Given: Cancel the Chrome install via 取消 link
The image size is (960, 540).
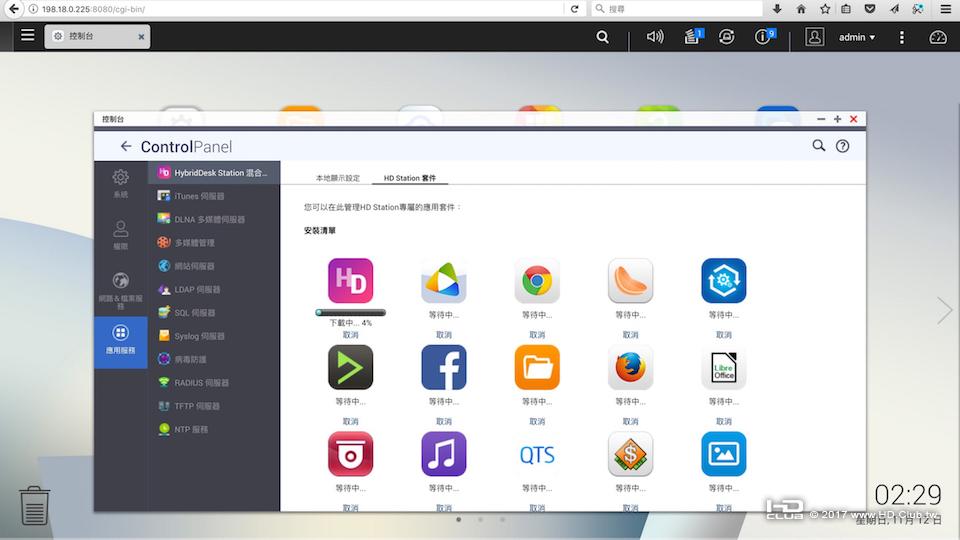Looking at the screenshot, I should pyautogui.click(x=537, y=335).
